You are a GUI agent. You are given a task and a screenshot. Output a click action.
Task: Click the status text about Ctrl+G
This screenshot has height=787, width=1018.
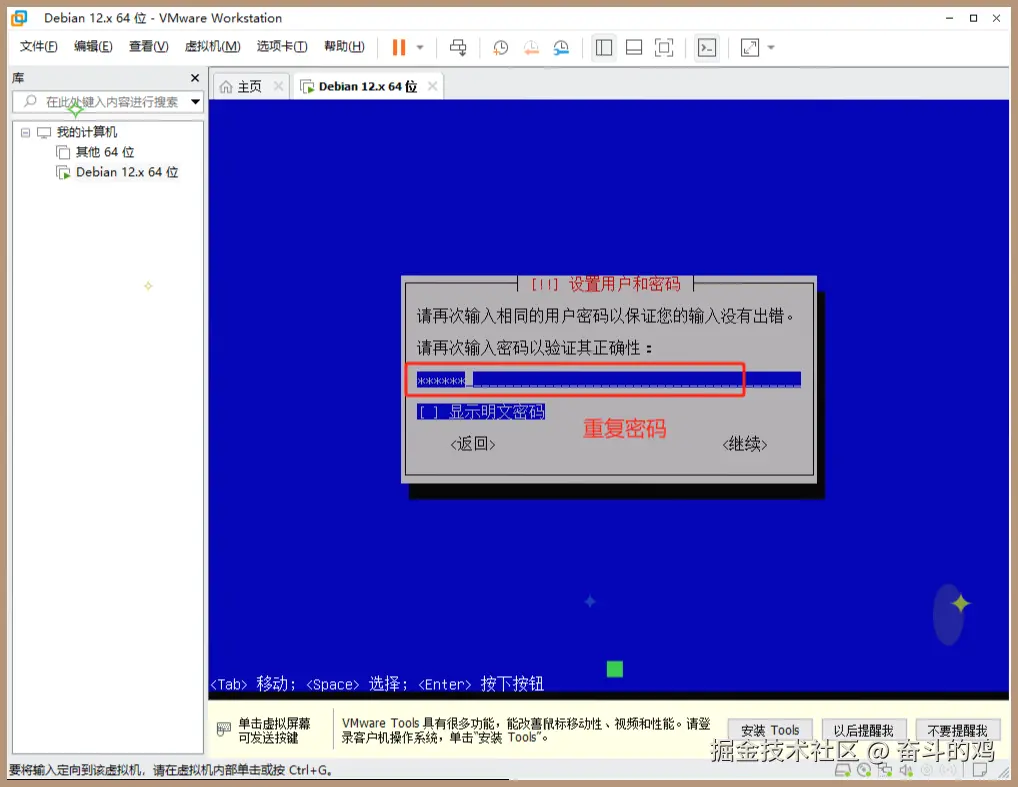[x=171, y=770]
